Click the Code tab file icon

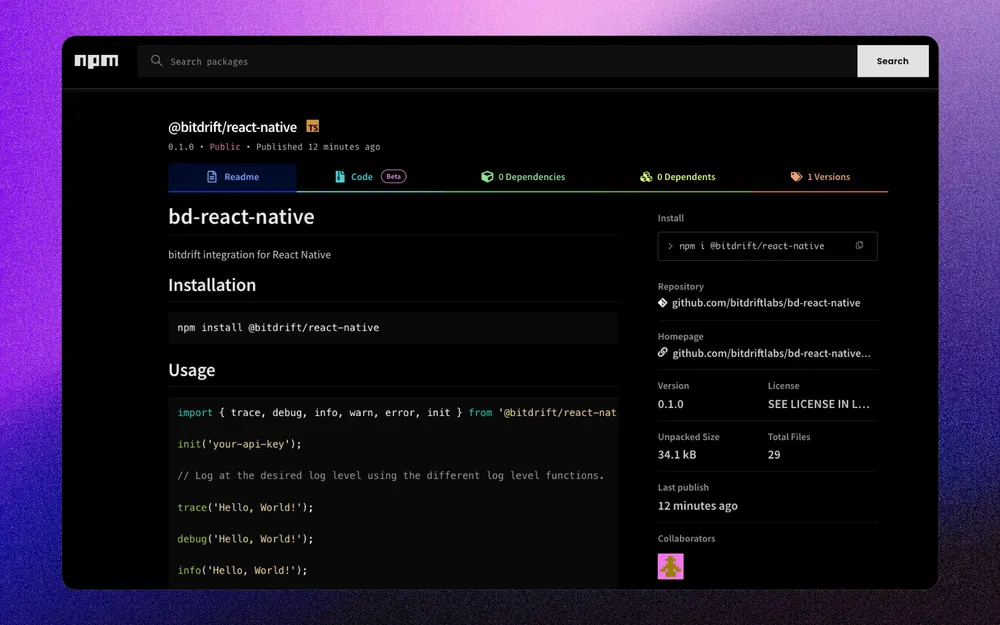[340, 177]
